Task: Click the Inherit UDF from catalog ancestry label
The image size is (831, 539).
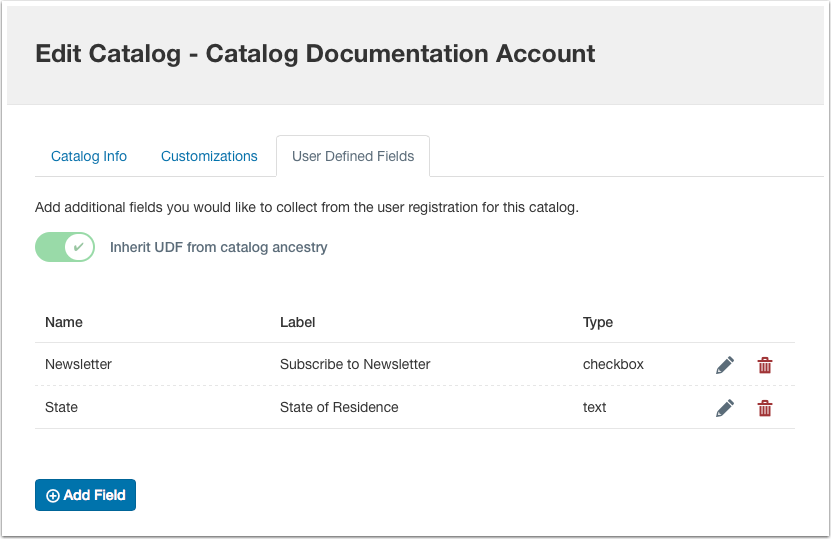Action: [218, 247]
